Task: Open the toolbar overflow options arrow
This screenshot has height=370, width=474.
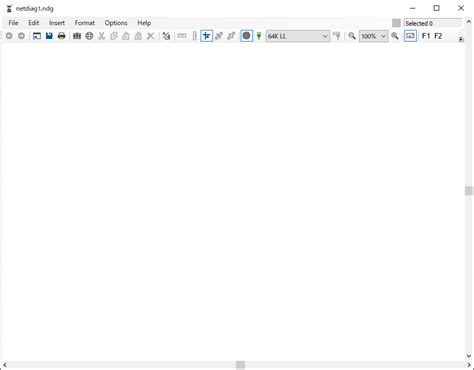Action: click(461, 39)
